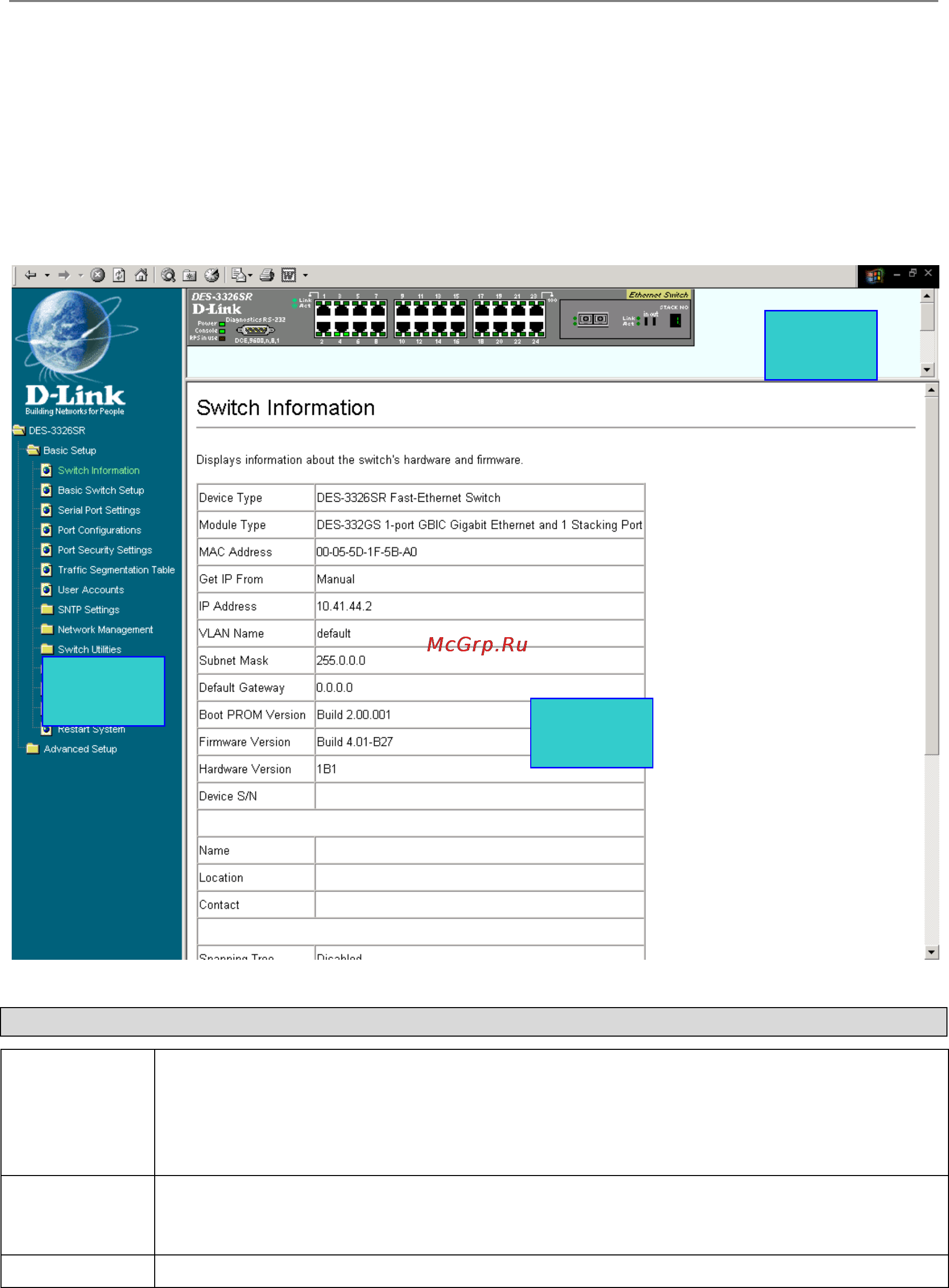Click scroll-up arrow of Switch Information frame
This screenshot has height=1288, width=949.
click(932, 390)
